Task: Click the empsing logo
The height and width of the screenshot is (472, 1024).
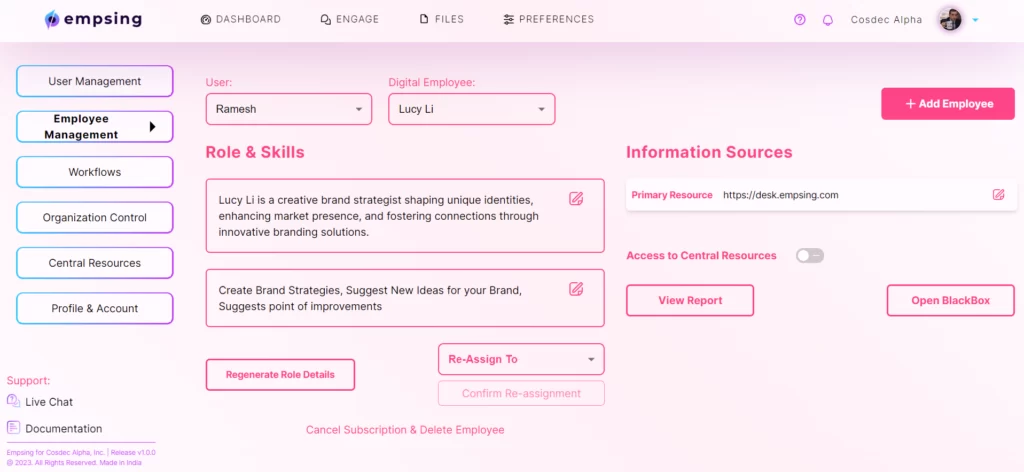Action: coord(93,20)
